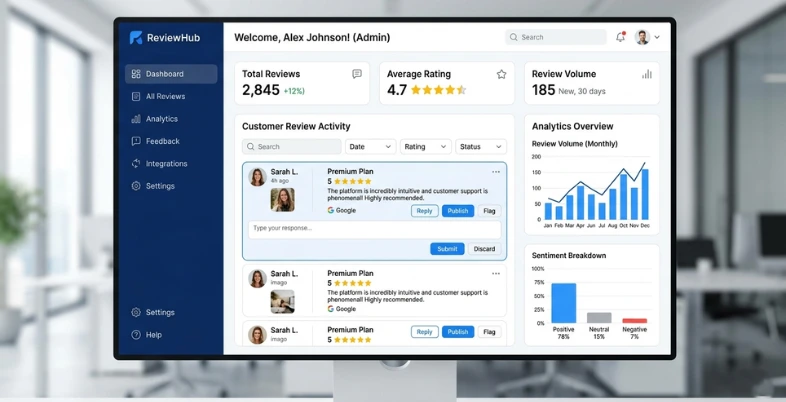
Task: Submit the review response
Action: click(x=447, y=249)
